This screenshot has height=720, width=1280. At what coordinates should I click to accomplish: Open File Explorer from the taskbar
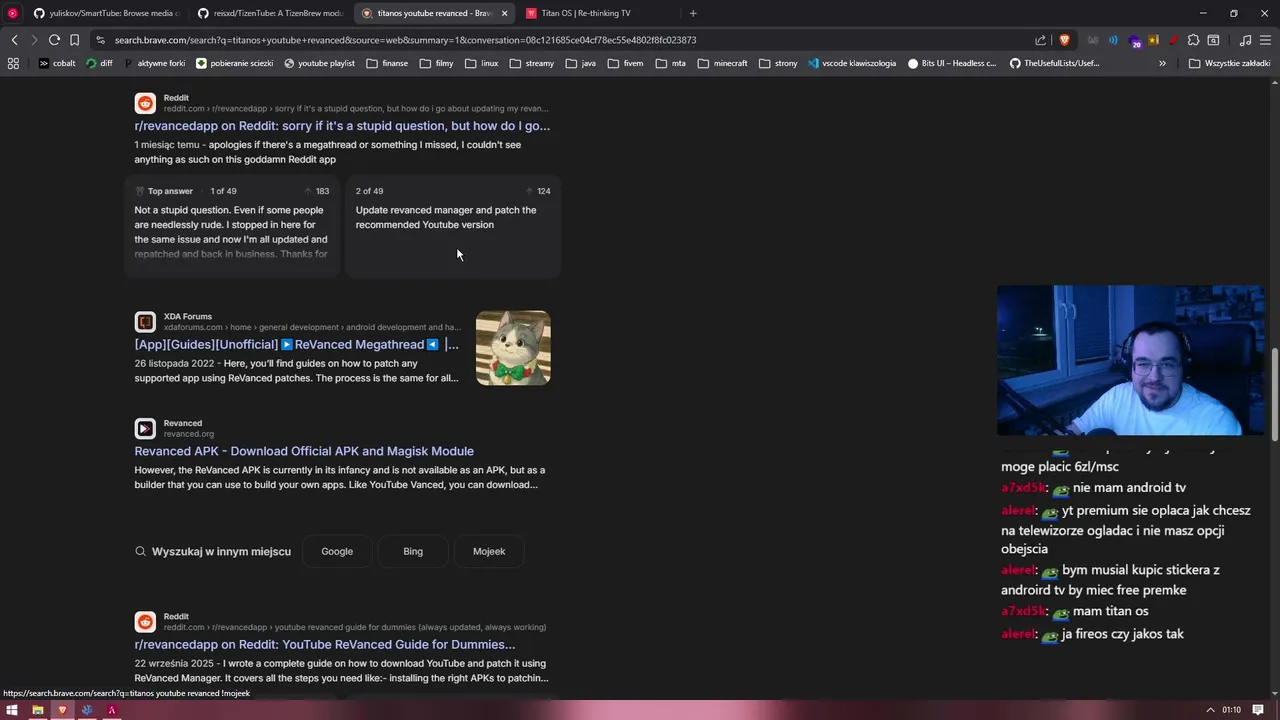[x=37, y=710]
